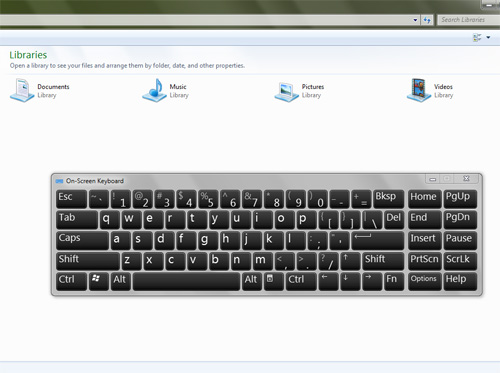Open the Documents library icon
The height and width of the screenshot is (373, 500).
22,90
